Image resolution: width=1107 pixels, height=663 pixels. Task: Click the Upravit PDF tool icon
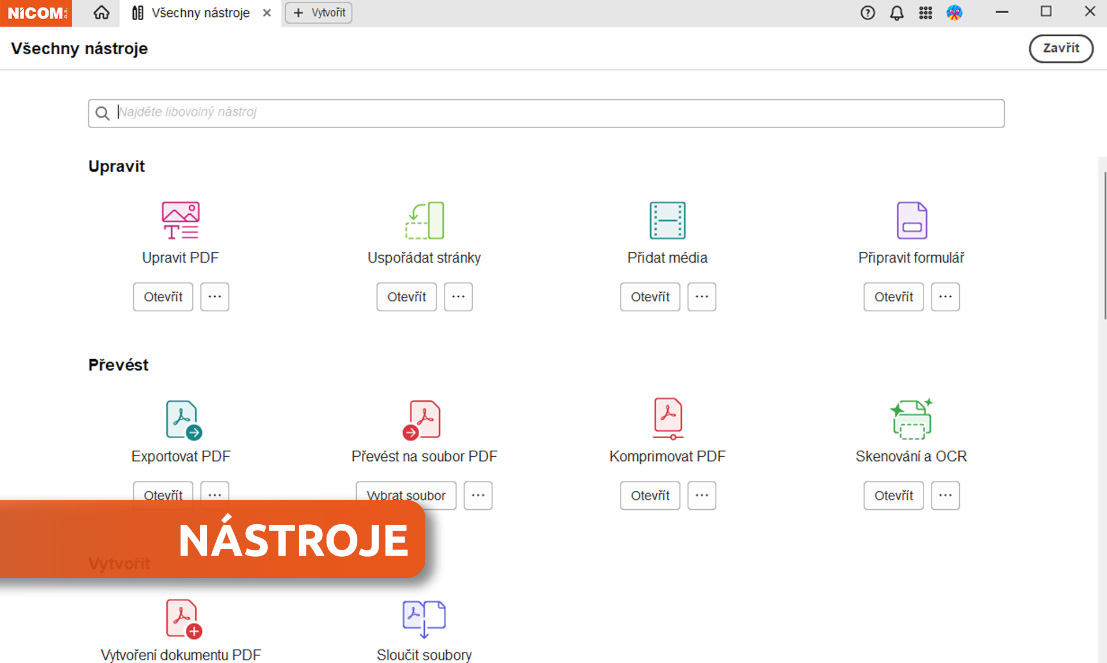click(x=181, y=220)
